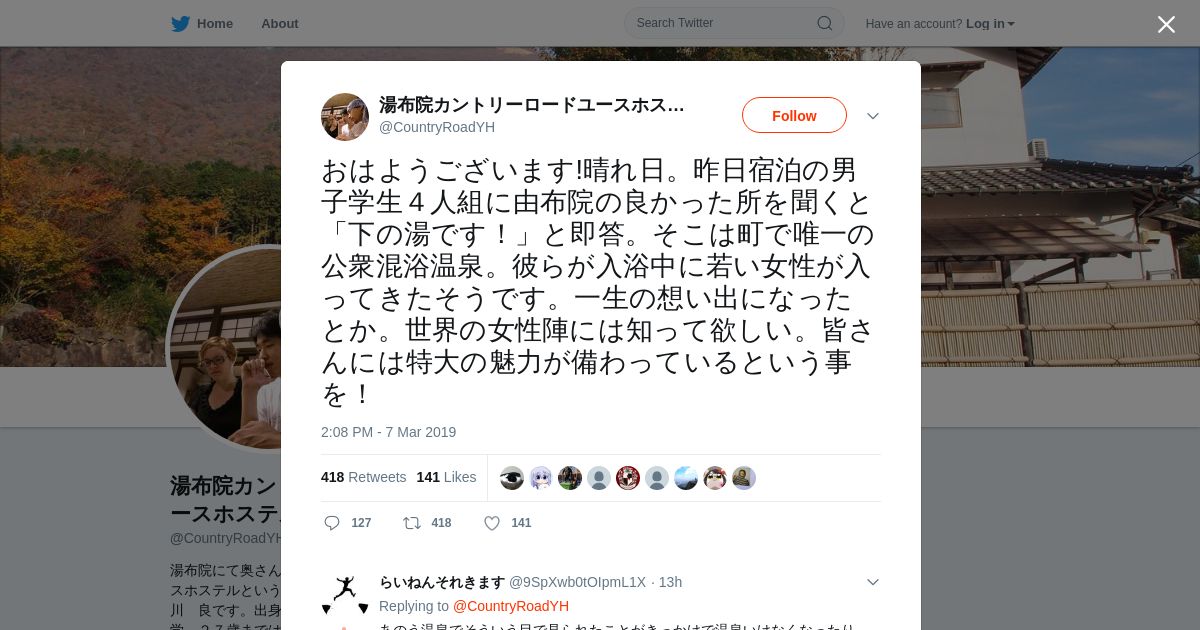Expand the reply's chevron menu

873,582
